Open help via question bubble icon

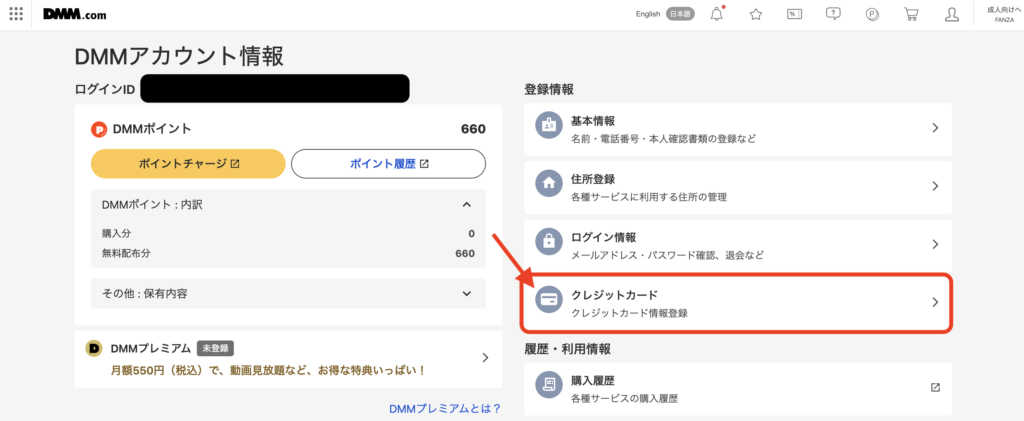click(833, 15)
